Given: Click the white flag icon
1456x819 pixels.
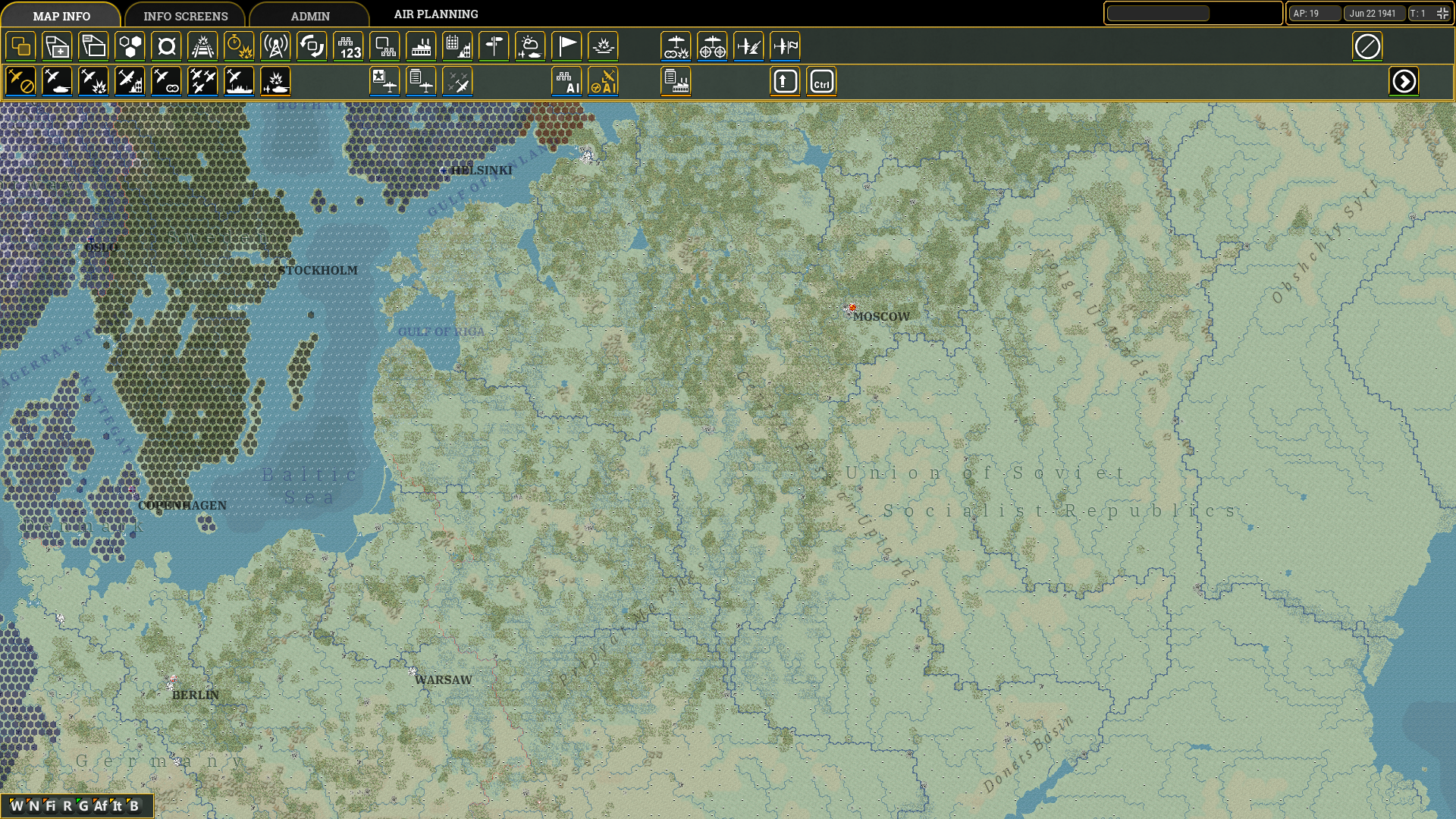Looking at the screenshot, I should click(566, 46).
